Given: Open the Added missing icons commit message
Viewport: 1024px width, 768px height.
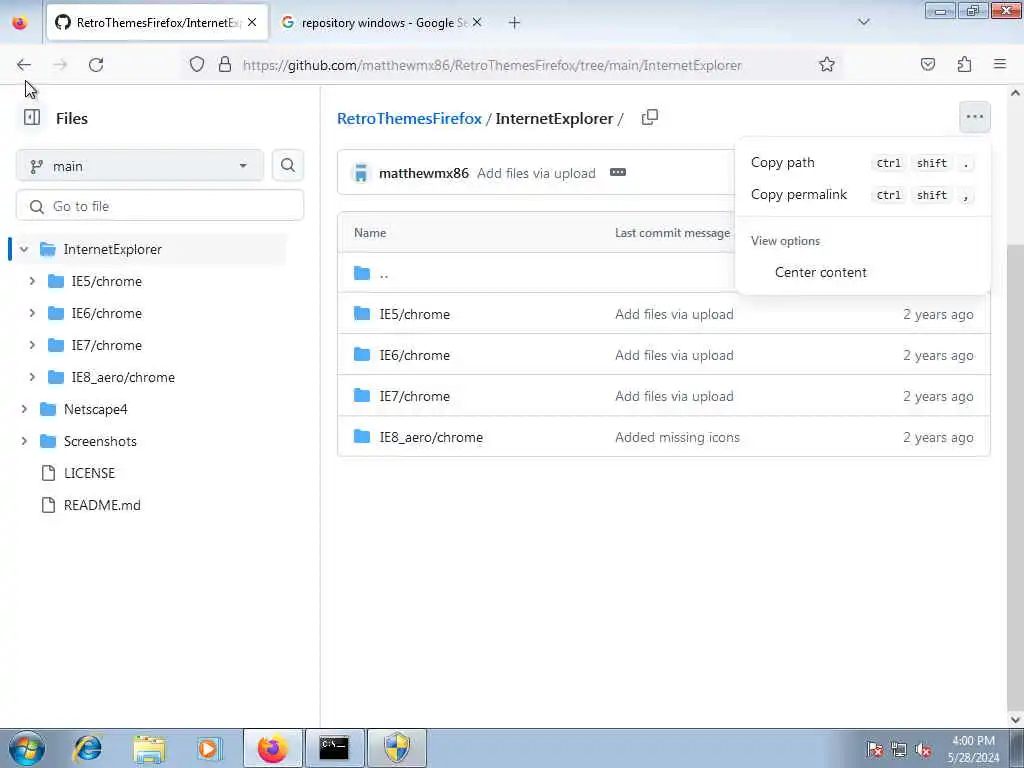Looking at the screenshot, I should click(x=677, y=438).
